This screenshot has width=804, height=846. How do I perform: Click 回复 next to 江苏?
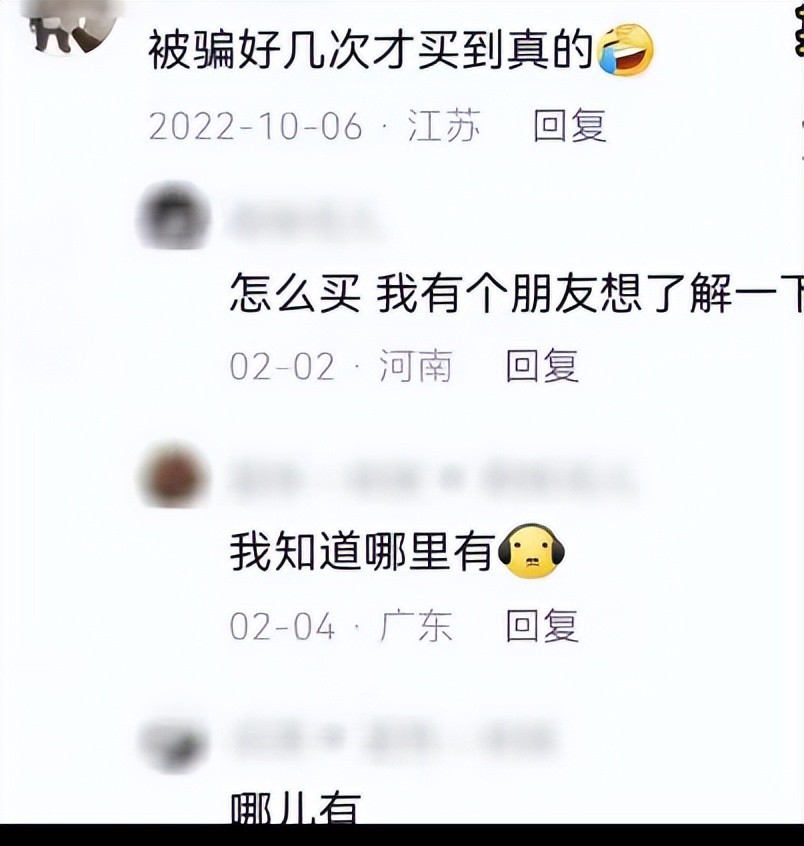[x=570, y=125]
